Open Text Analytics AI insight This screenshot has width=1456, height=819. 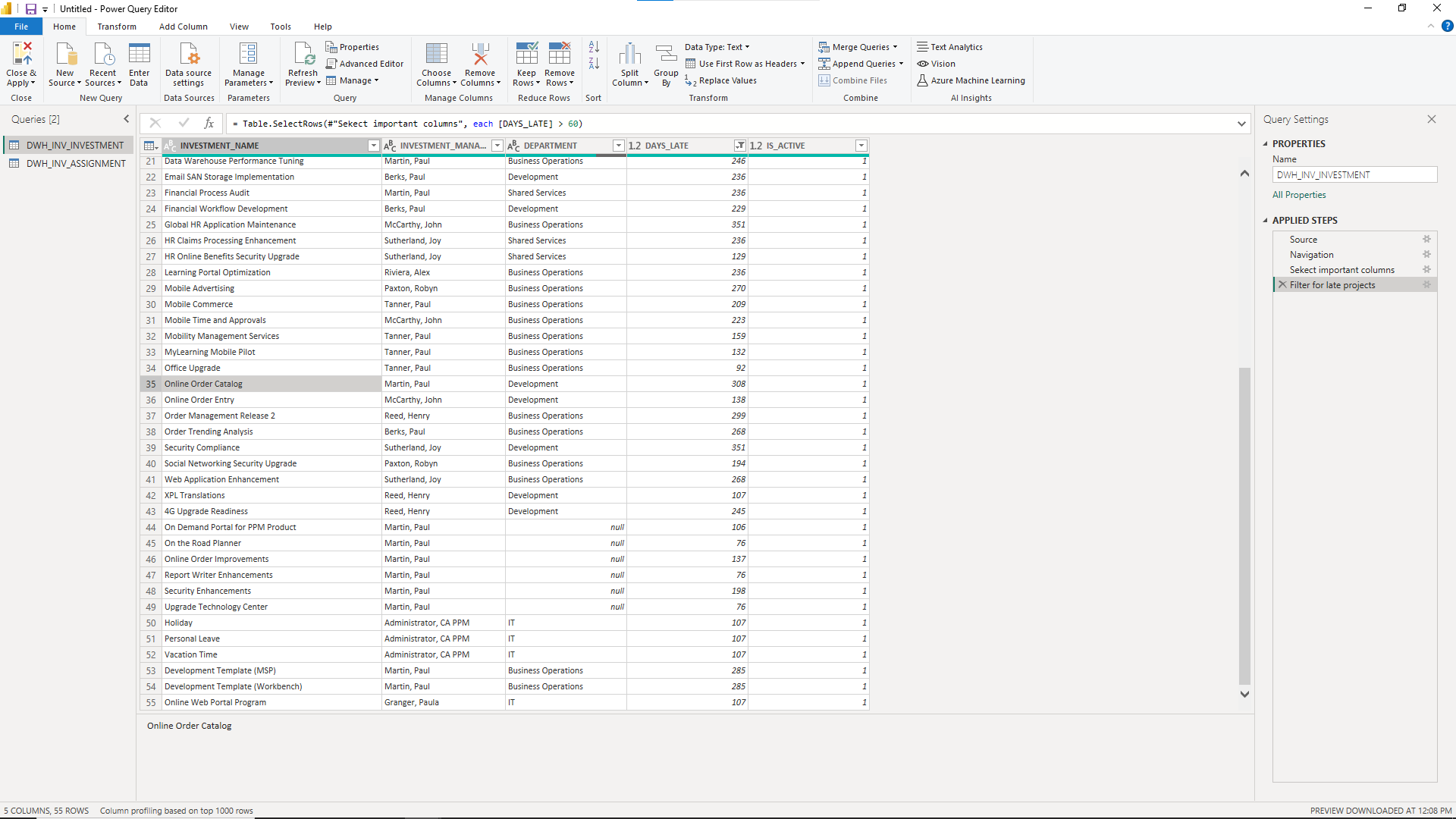tap(949, 47)
